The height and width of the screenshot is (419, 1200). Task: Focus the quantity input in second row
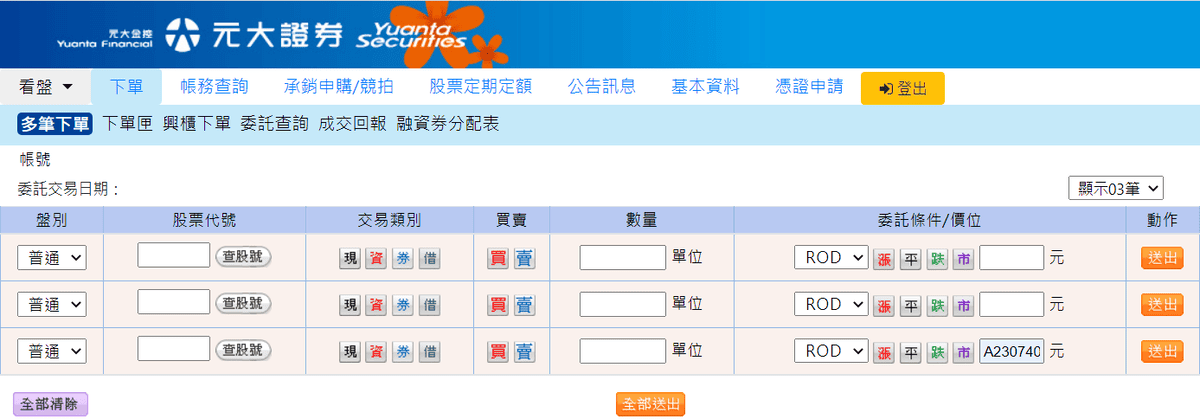622,304
